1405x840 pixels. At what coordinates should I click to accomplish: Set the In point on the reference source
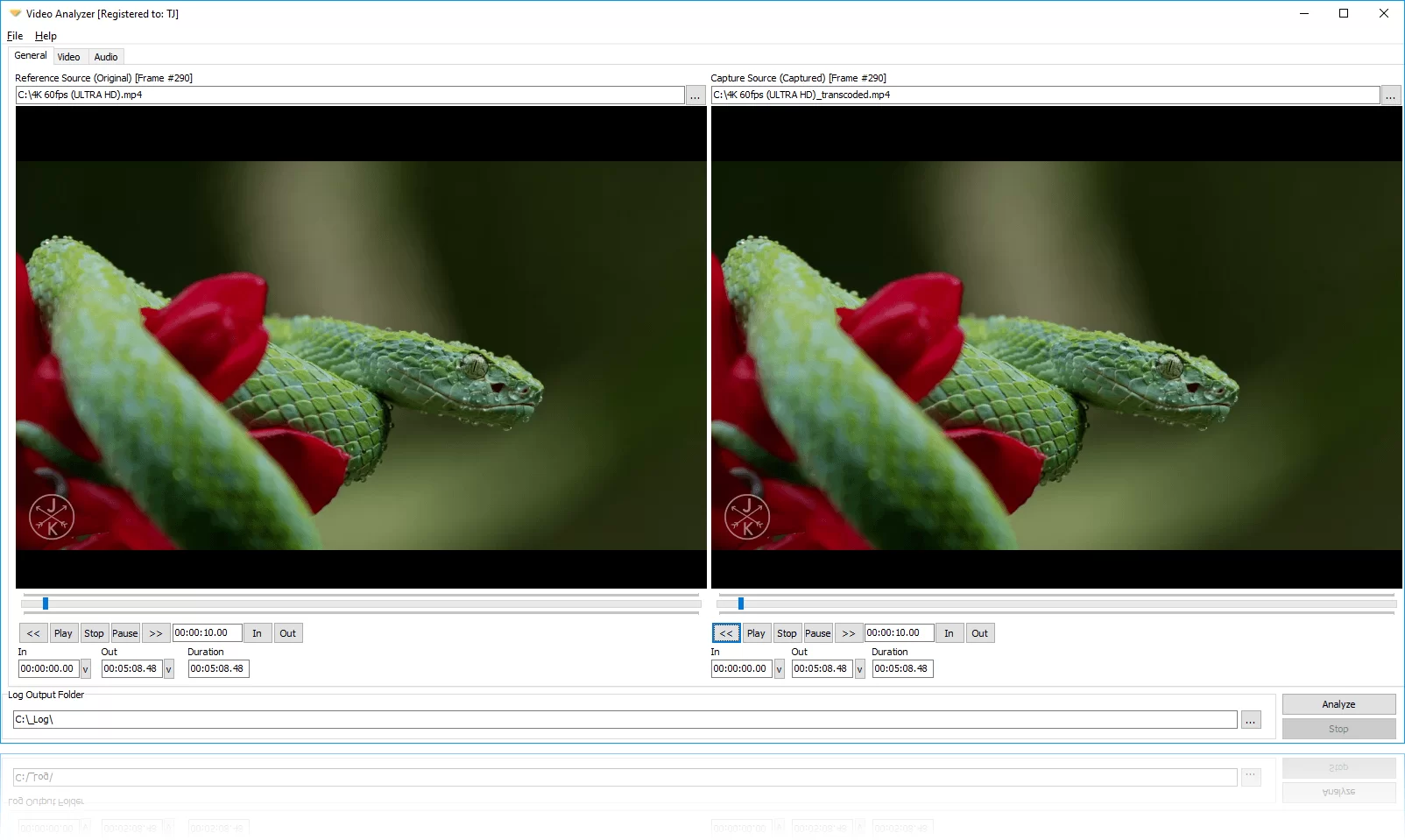[257, 632]
